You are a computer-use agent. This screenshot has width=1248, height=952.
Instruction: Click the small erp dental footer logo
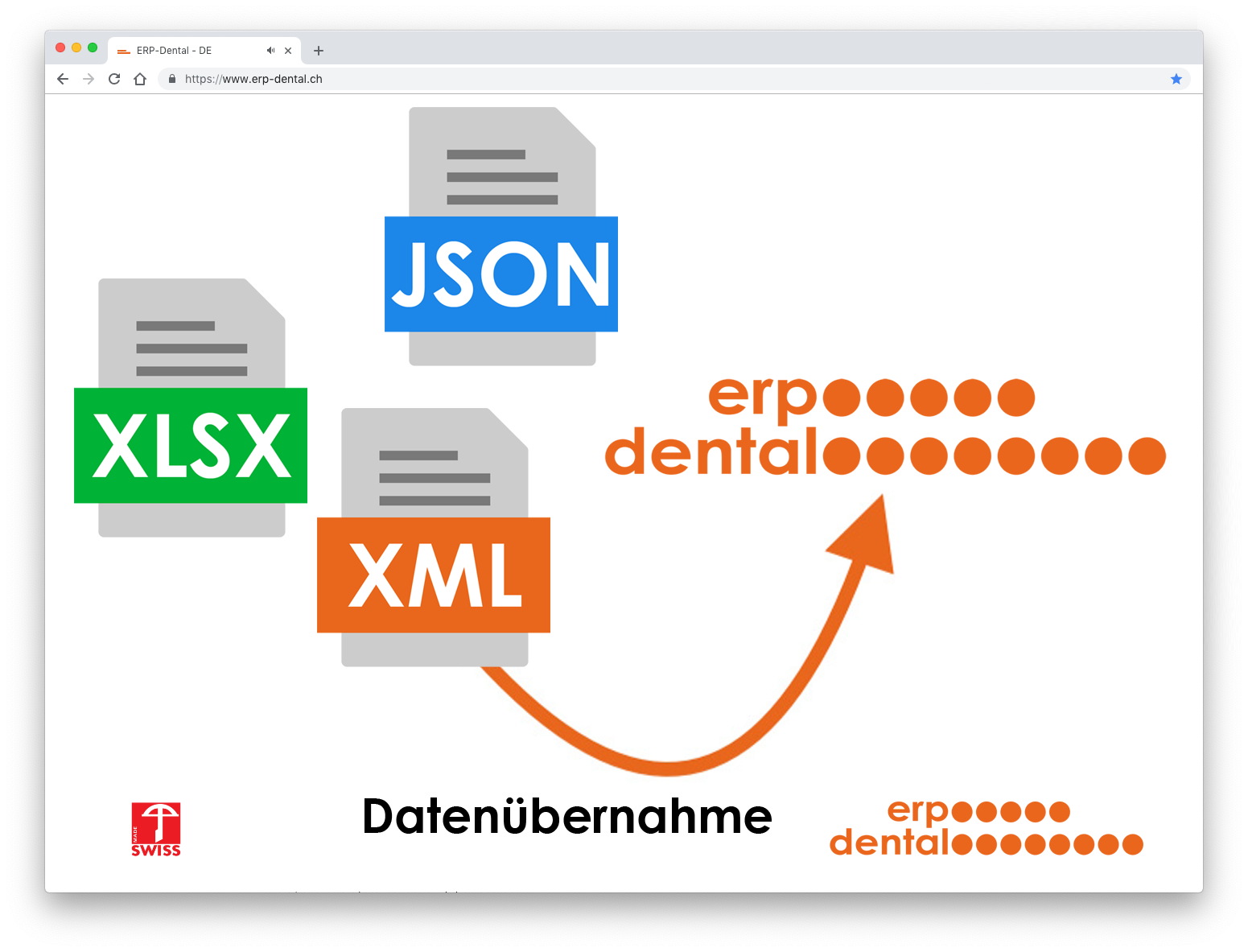pyautogui.click(x=986, y=826)
